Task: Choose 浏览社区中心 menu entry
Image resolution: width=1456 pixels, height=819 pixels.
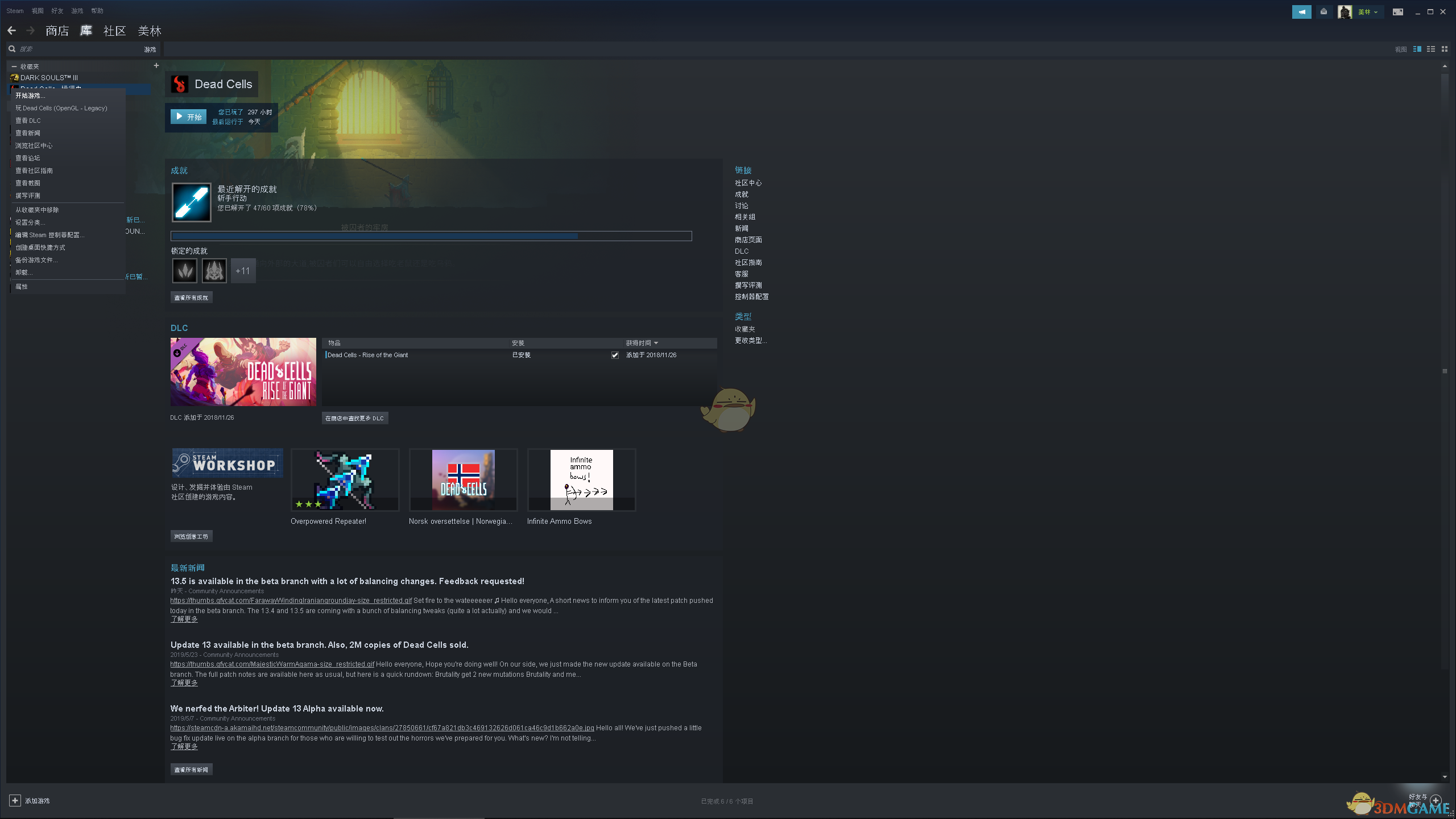Action: pos(34,146)
